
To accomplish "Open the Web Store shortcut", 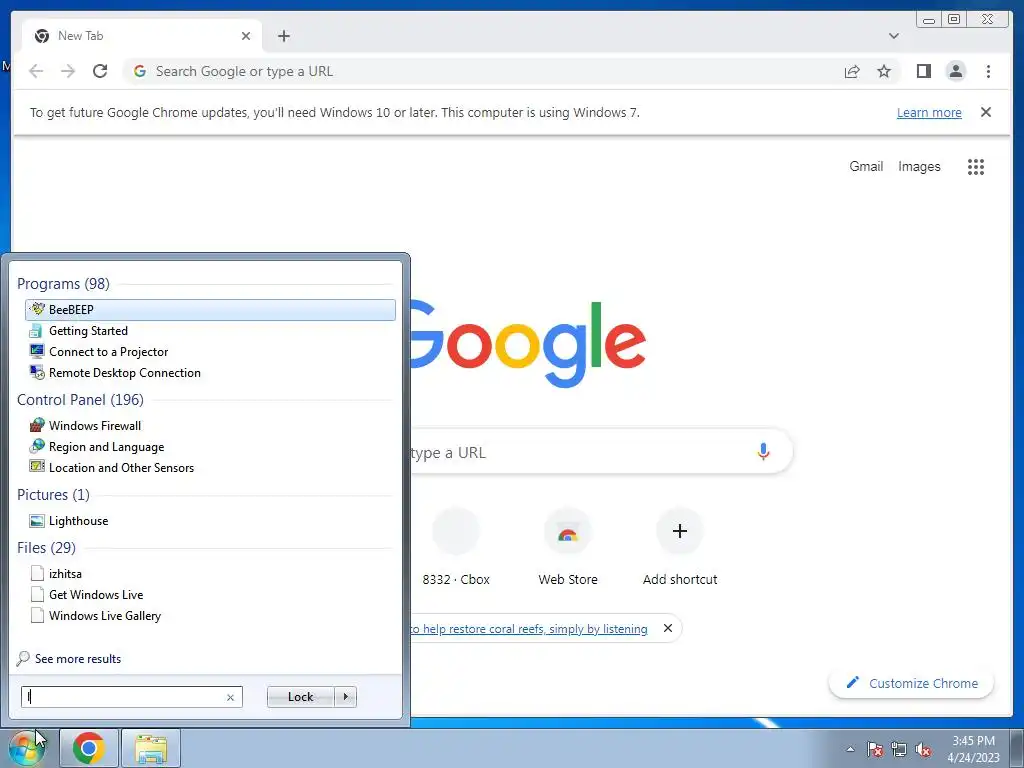I will [x=568, y=547].
